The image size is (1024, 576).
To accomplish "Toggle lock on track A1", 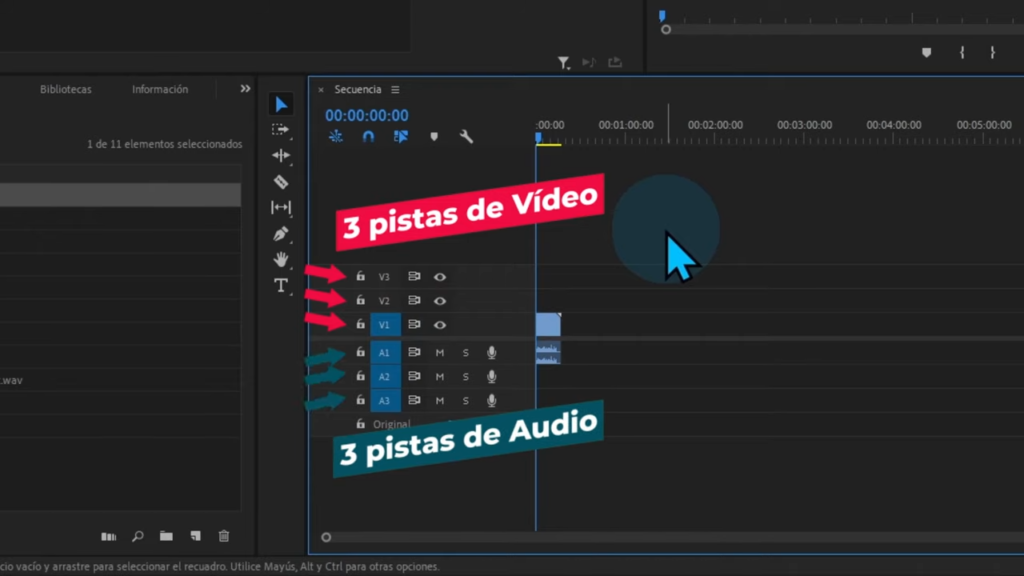I will tap(360, 352).
